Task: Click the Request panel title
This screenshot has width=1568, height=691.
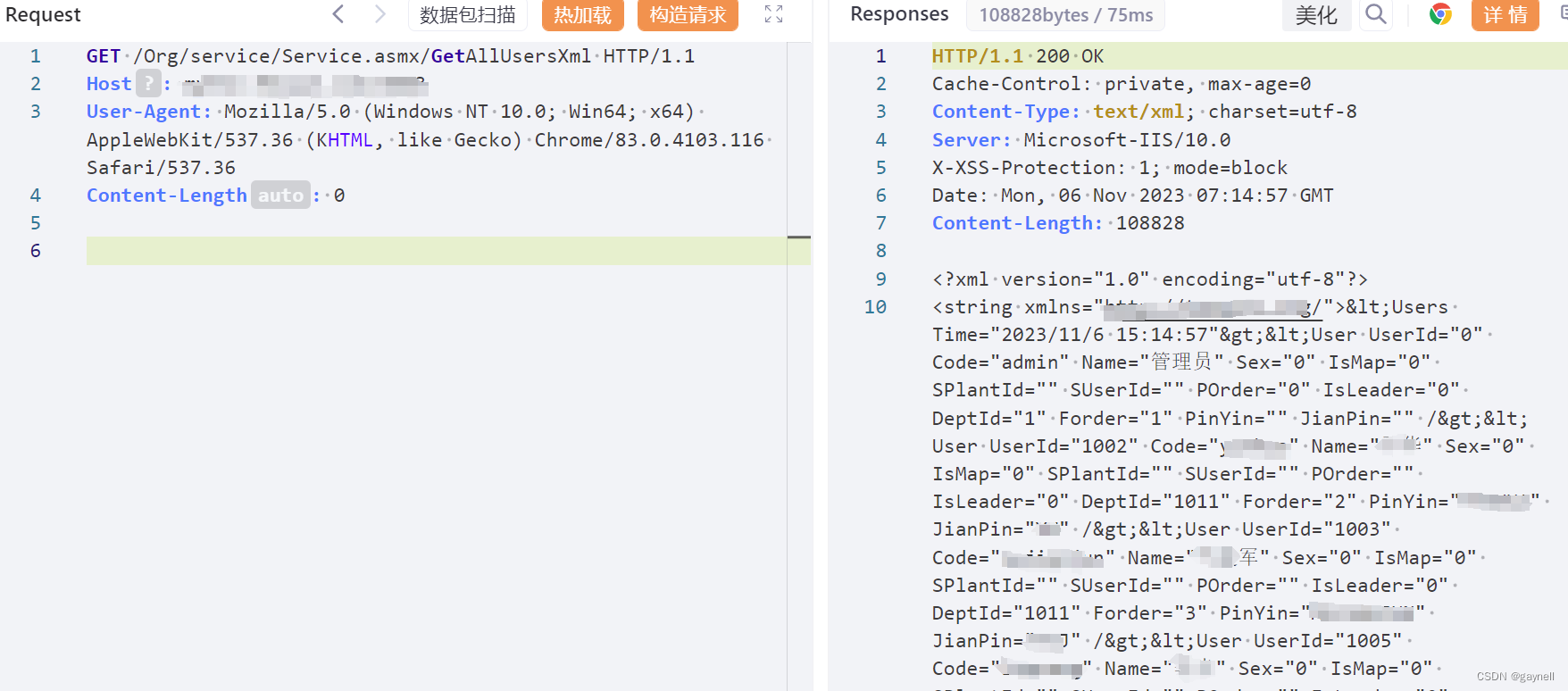Action: click(x=43, y=14)
